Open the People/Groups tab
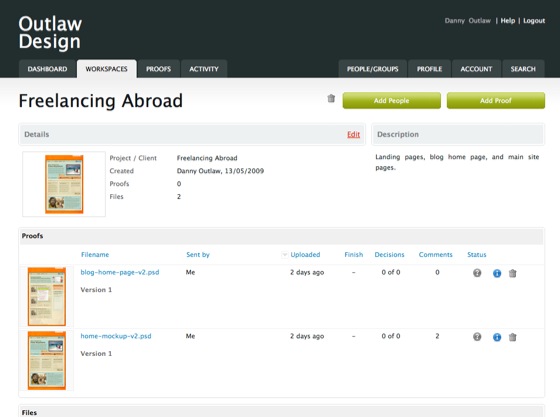Screen dimensions: 560x417 372,69
